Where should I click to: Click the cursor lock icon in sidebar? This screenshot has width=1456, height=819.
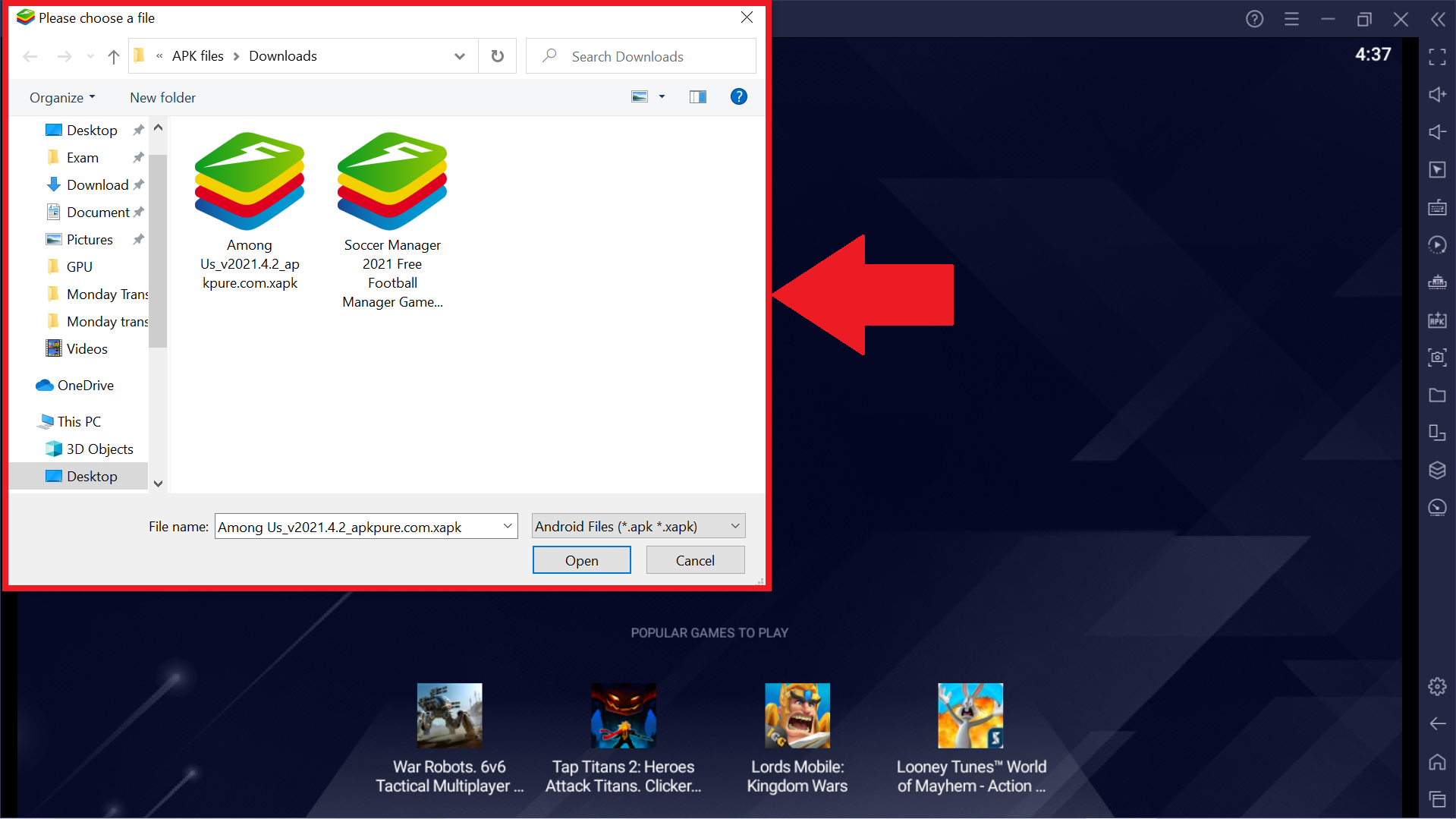click(1437, 169)
